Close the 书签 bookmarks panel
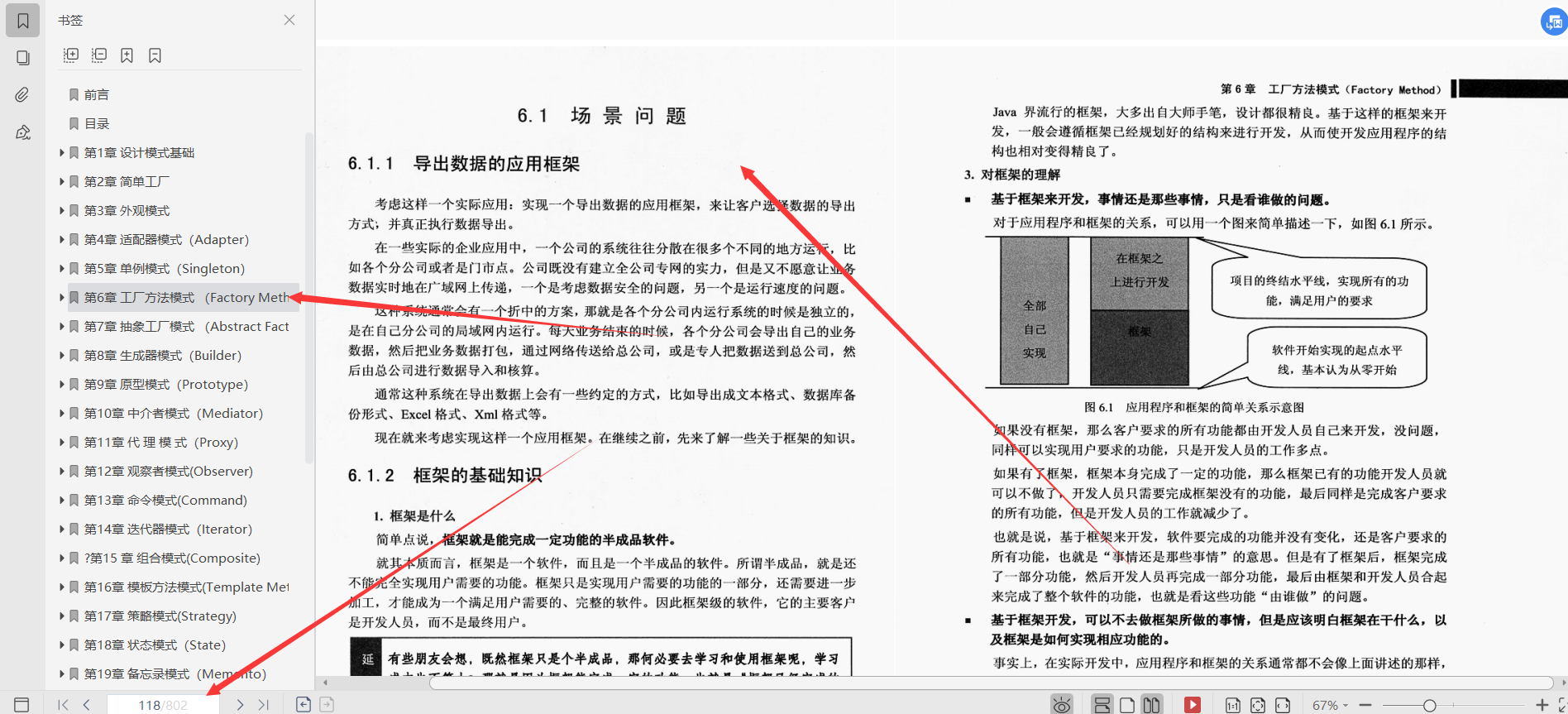 click(x=289, y=20)
